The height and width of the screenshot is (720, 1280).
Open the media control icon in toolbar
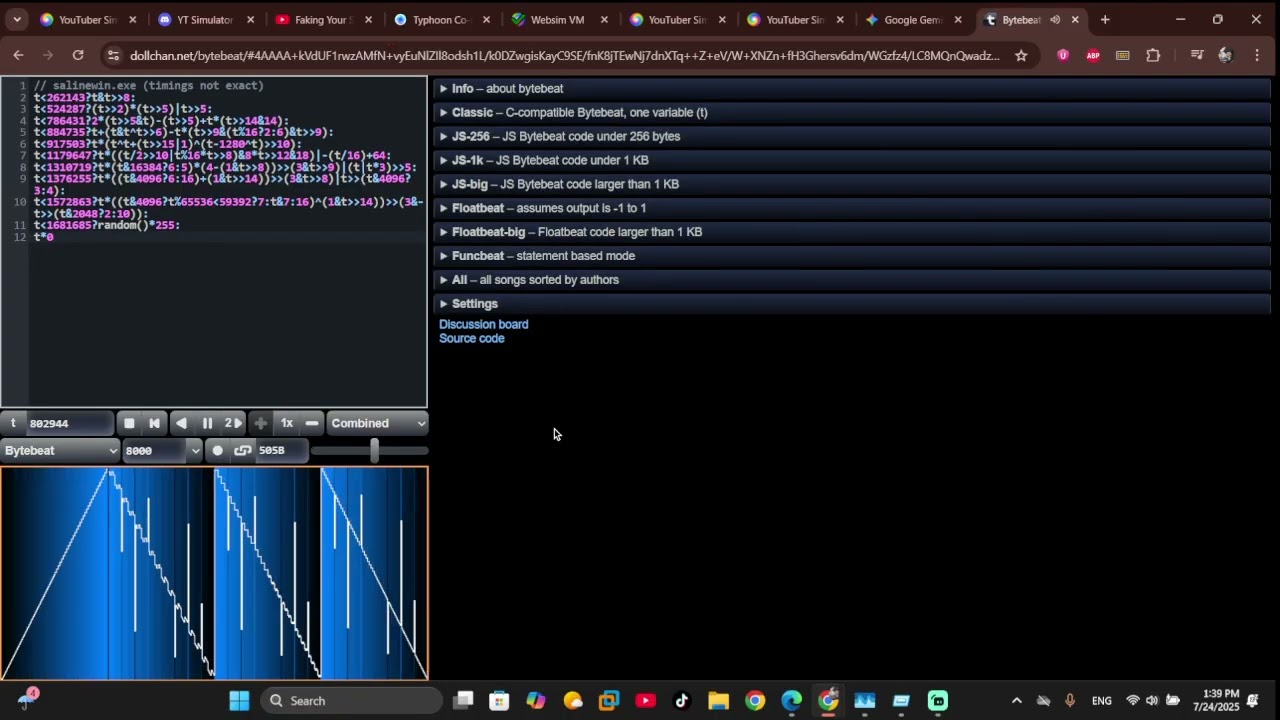tap(1196, 56)
